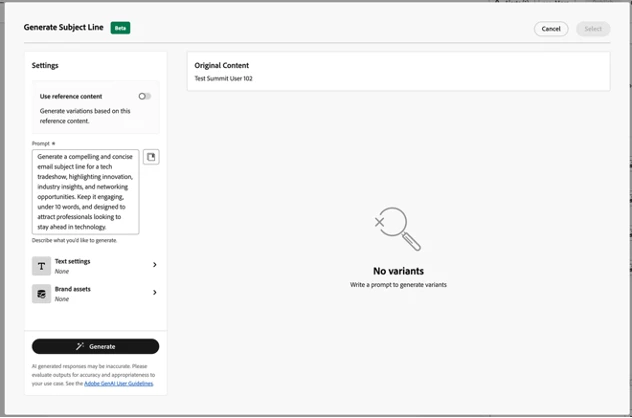This screenshot has height=418, width=632.
Task: Click the Generate button
Action: coord(96,346)
